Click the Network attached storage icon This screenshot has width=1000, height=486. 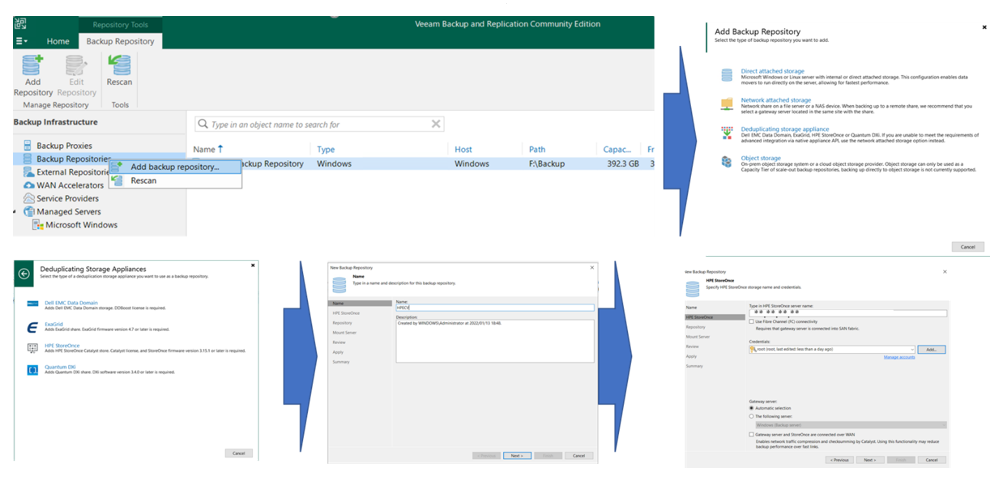coord(726,103)
